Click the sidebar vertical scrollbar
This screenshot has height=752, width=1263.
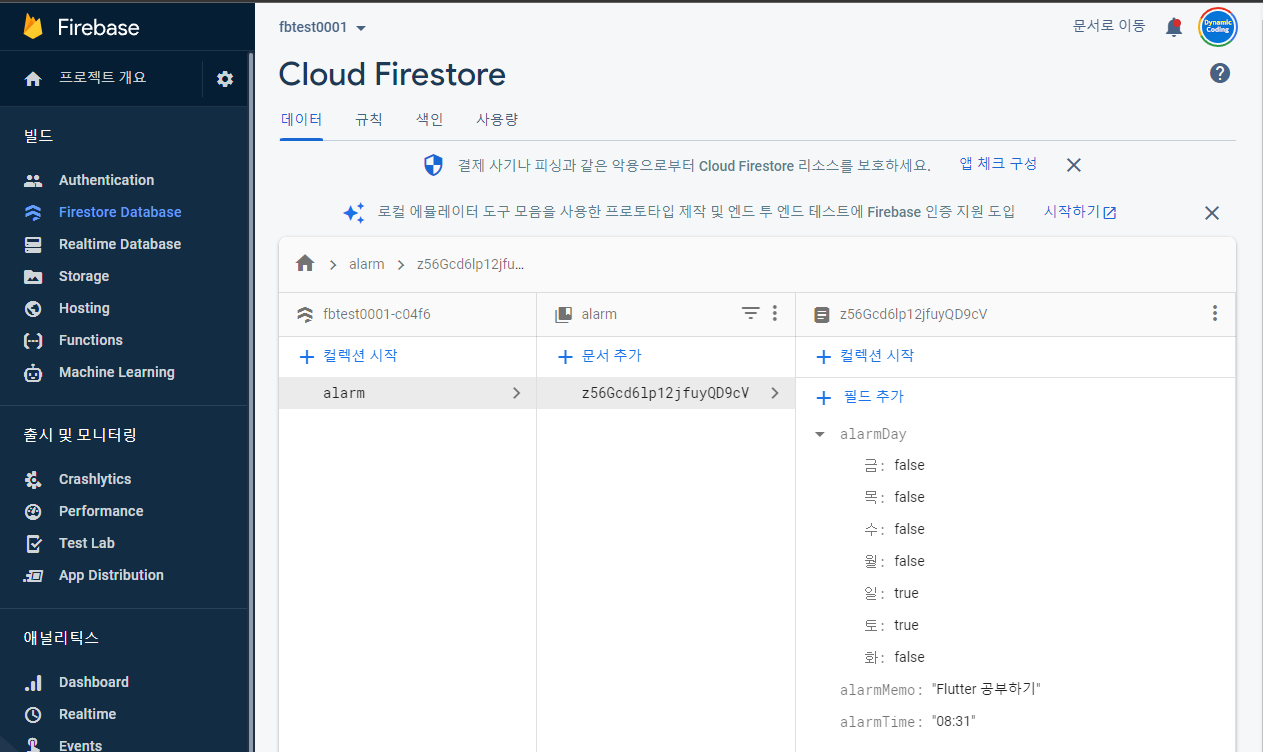coord(250,400)
